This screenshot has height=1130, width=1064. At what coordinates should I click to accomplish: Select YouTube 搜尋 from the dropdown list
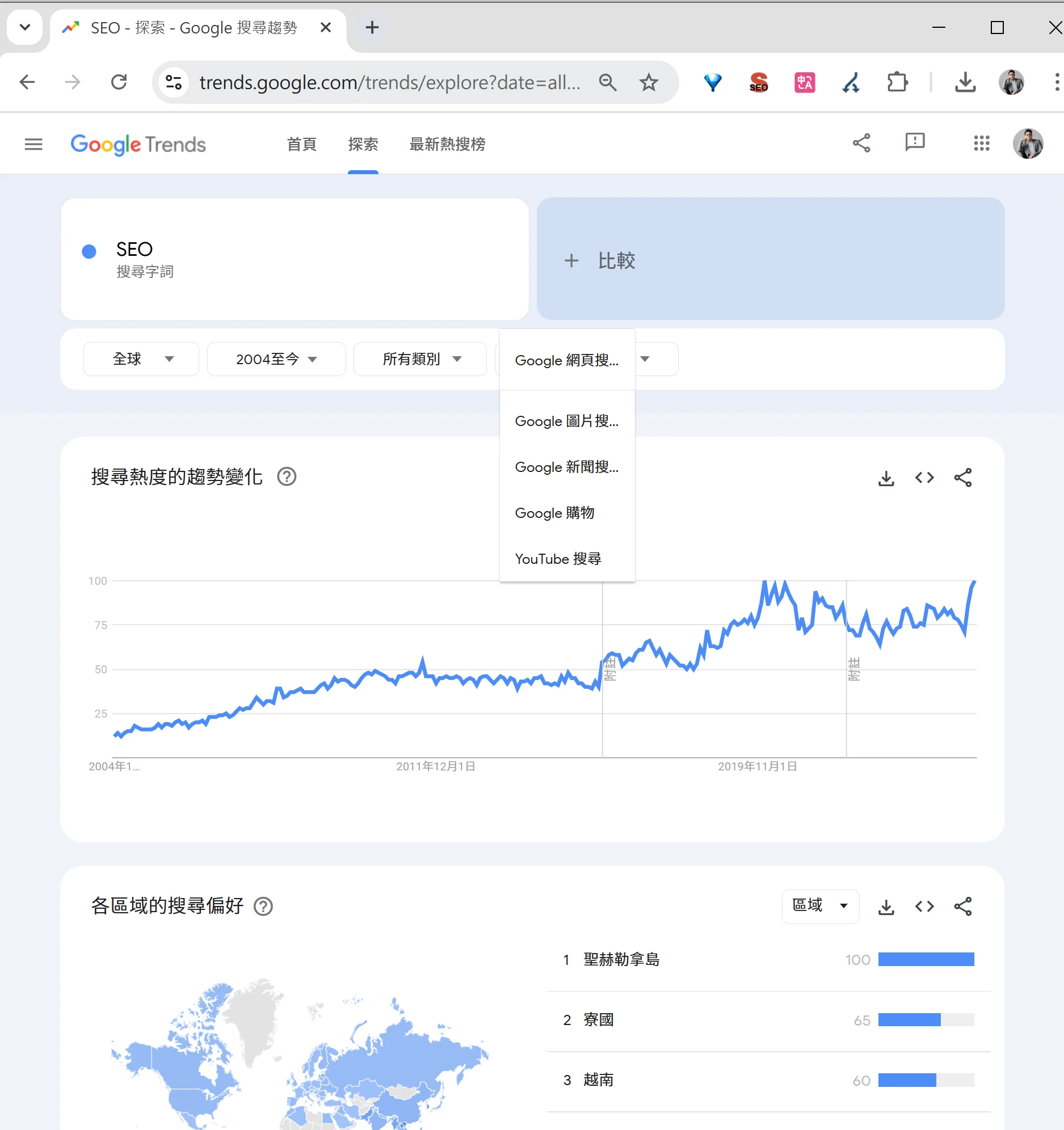[558, 559]
